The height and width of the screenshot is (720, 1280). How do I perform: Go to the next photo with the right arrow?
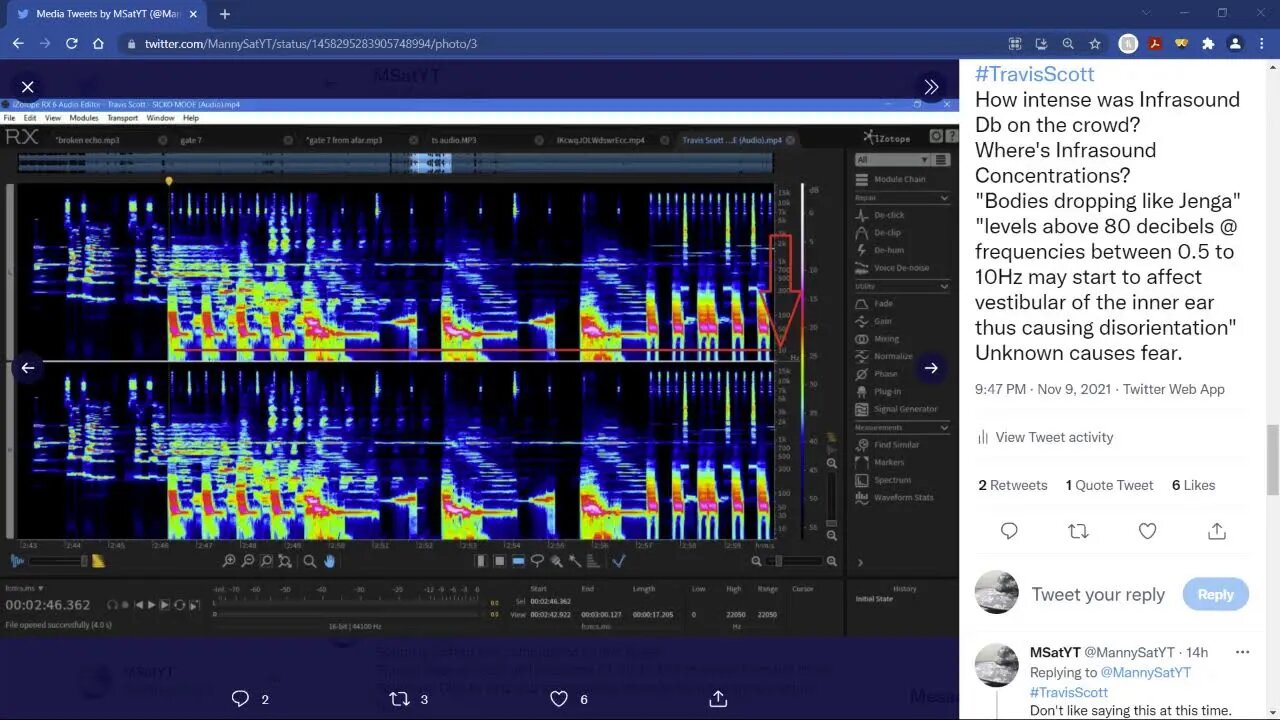tap(931, 368)
